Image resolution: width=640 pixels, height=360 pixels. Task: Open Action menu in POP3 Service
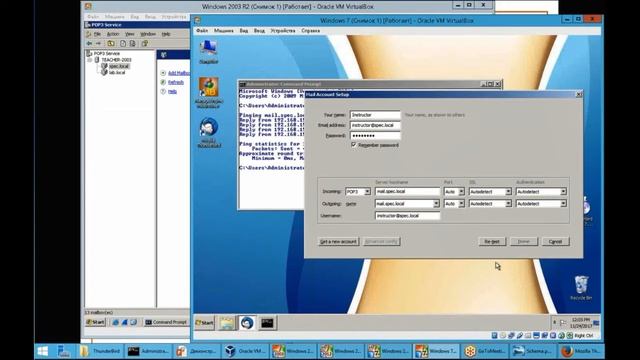(113, 34)
